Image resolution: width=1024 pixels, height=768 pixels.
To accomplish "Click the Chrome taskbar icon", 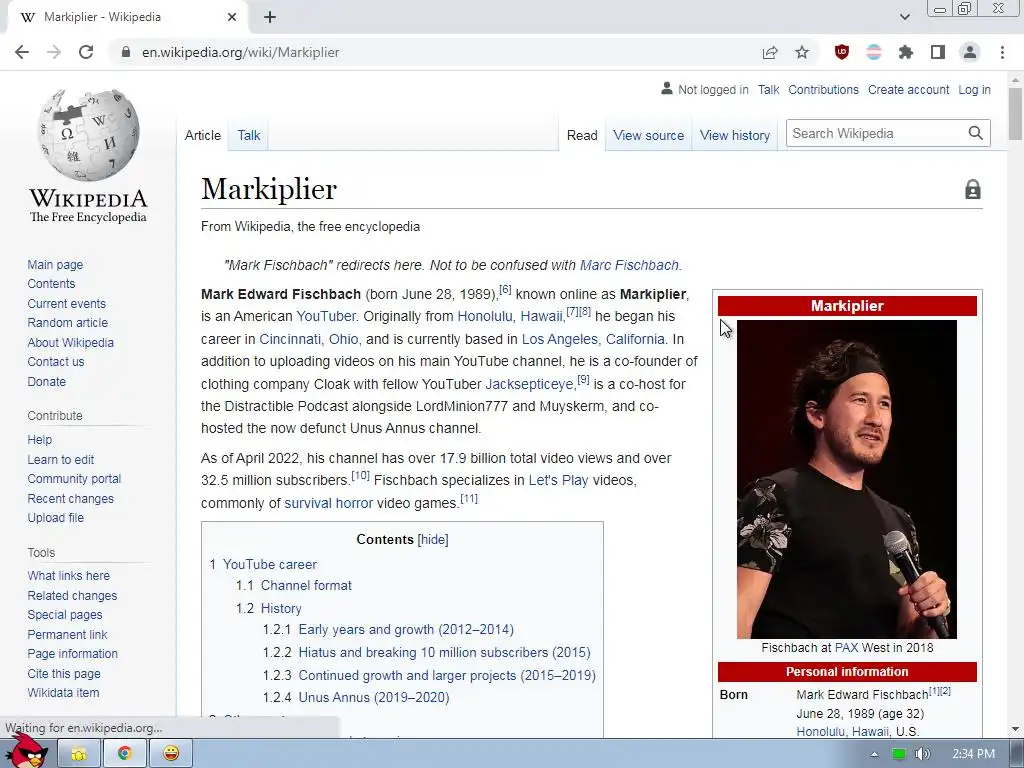I will click(x=125, y=754).
